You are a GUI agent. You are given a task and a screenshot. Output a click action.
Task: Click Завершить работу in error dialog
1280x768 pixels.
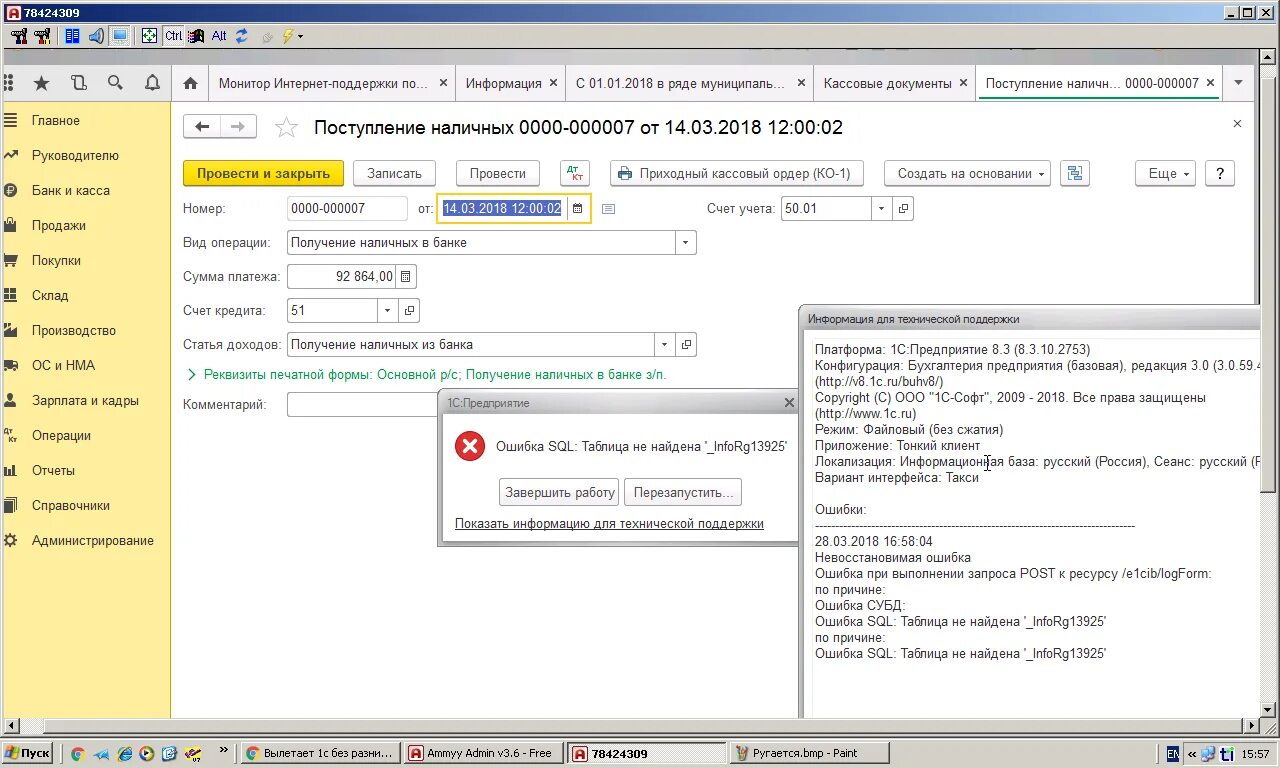pyautogui.click(x=559, y=492)
